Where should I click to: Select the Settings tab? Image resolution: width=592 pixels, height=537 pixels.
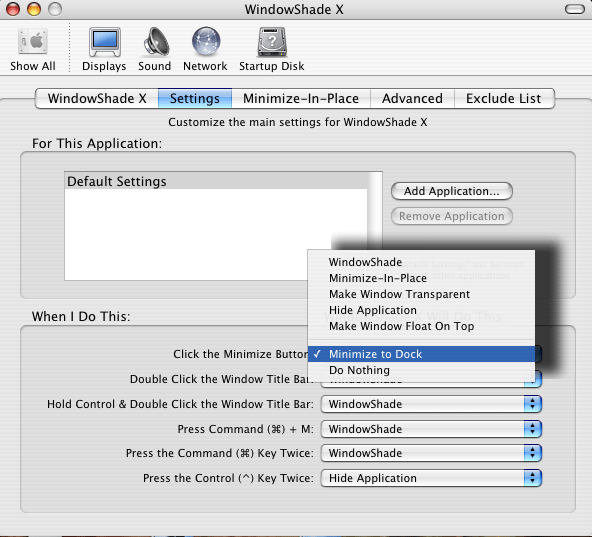pos(195,99)
